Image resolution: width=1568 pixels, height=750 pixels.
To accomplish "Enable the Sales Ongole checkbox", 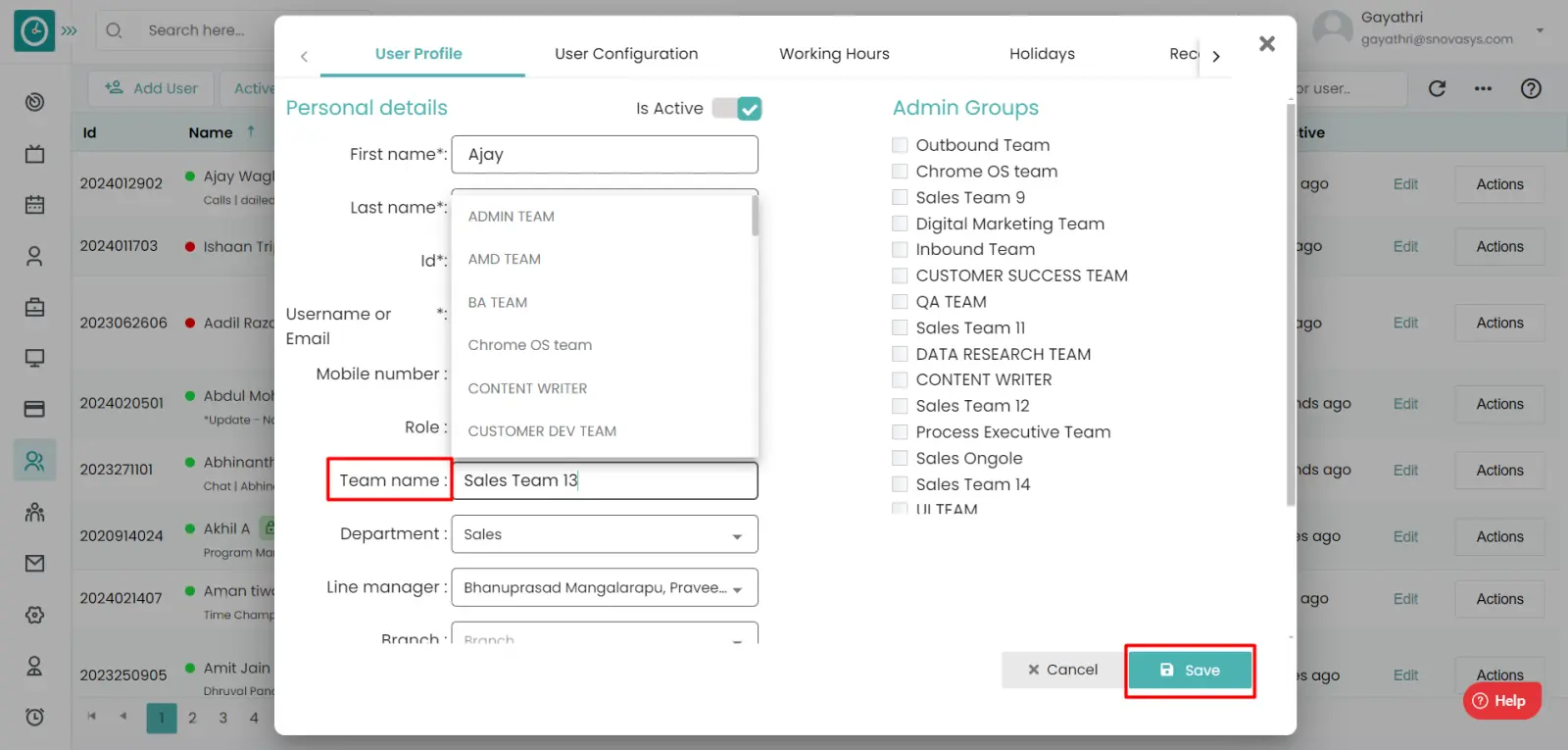I will [x=900, y=458].
